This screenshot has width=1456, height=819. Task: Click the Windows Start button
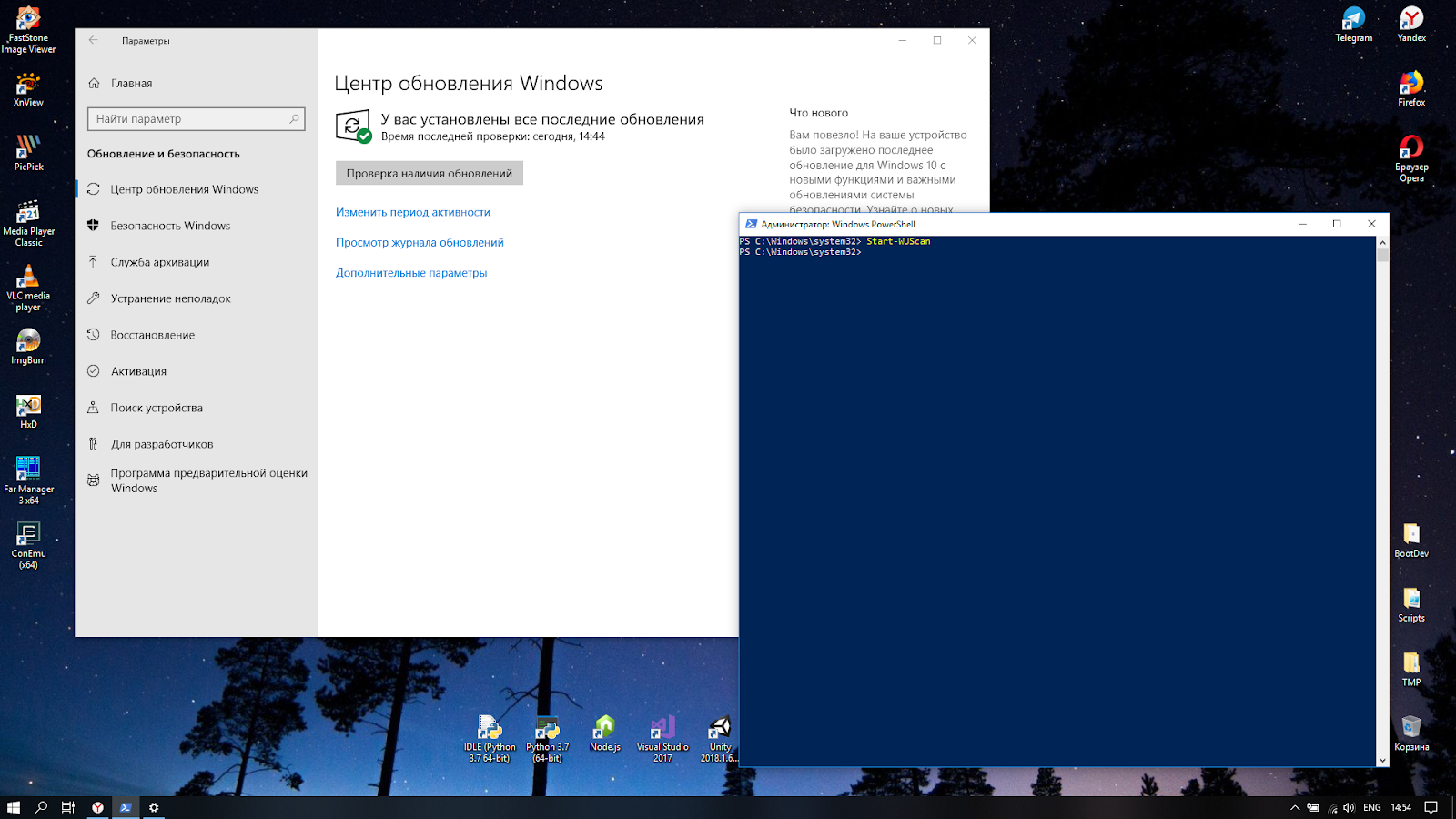coord(14,807)
